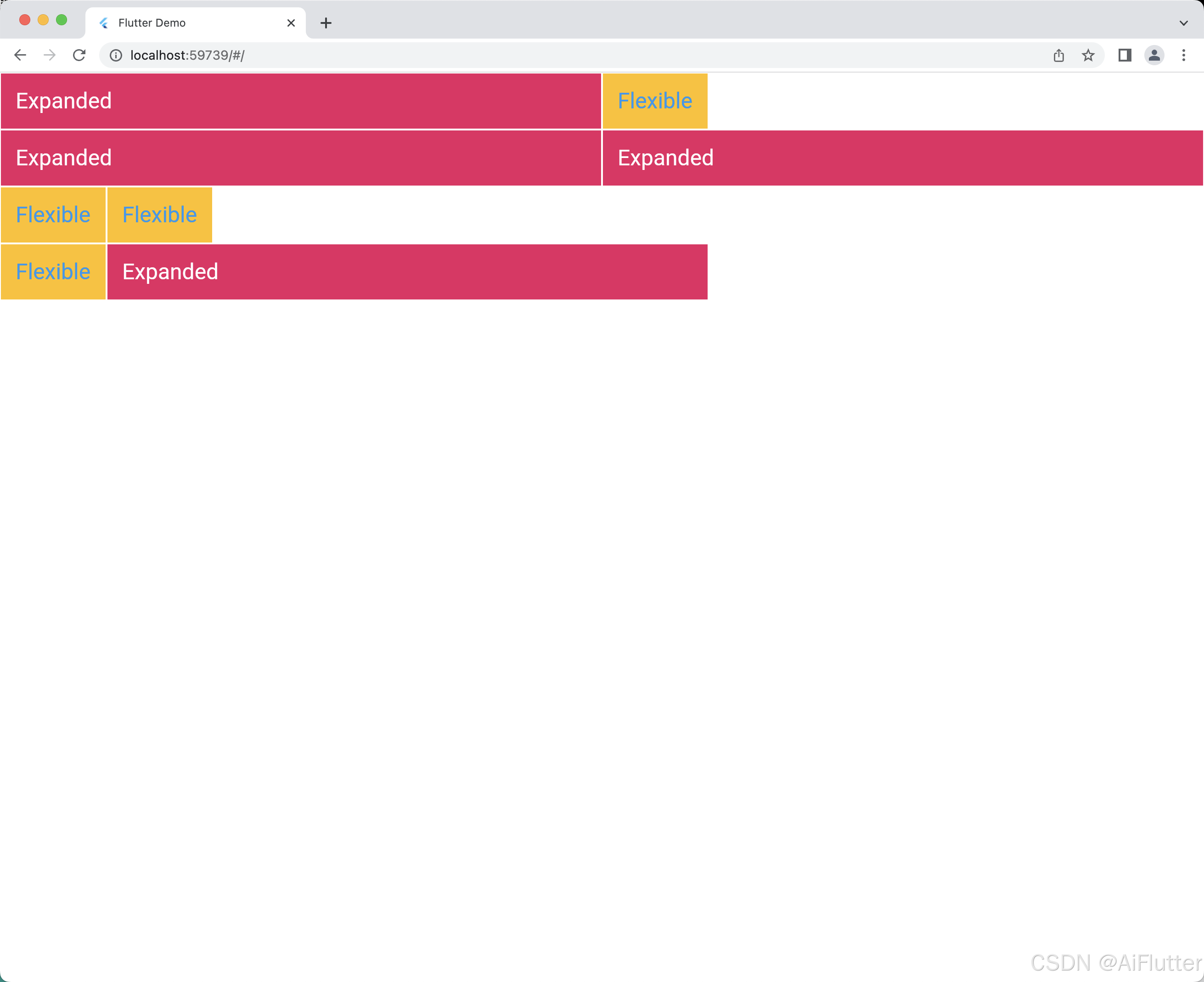Click the Flexible box in first row
1204x982 pixels.
[655, 101]
